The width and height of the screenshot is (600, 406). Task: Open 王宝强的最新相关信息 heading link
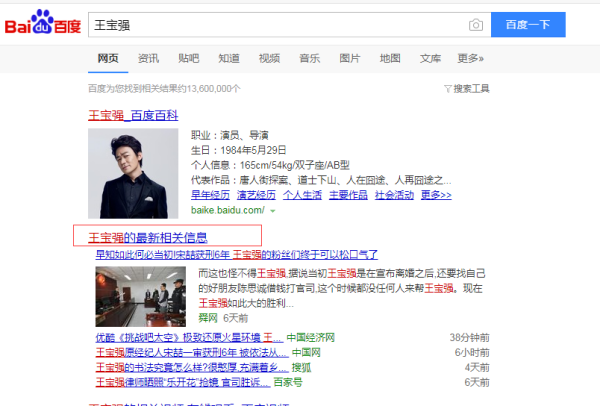tap(148, 238)
